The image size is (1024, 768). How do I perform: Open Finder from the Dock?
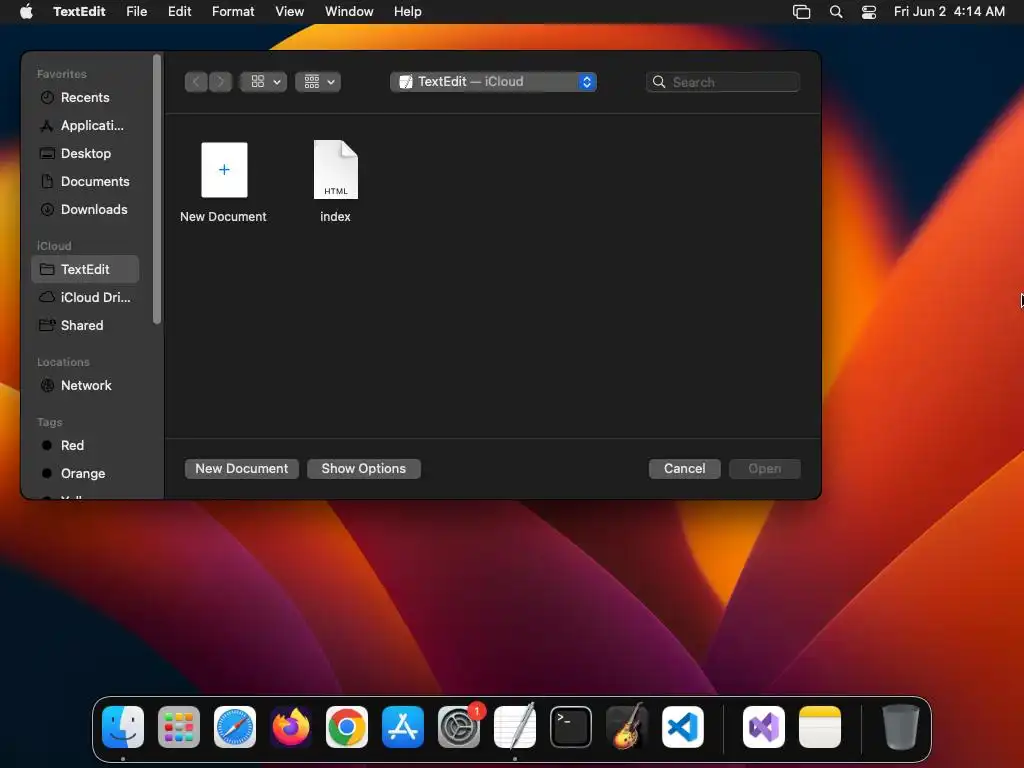[x=123, y=727]
